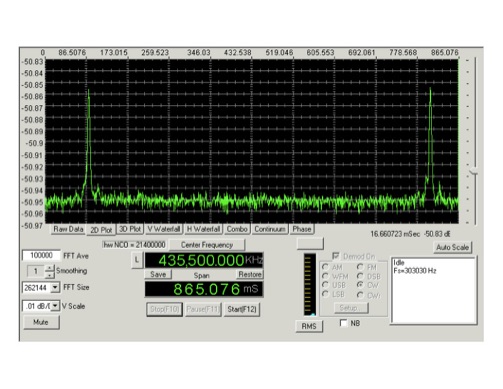Show the H Waterfall tab
The height and width of the screenshot is (389, 503).
[x=203, y=229]
